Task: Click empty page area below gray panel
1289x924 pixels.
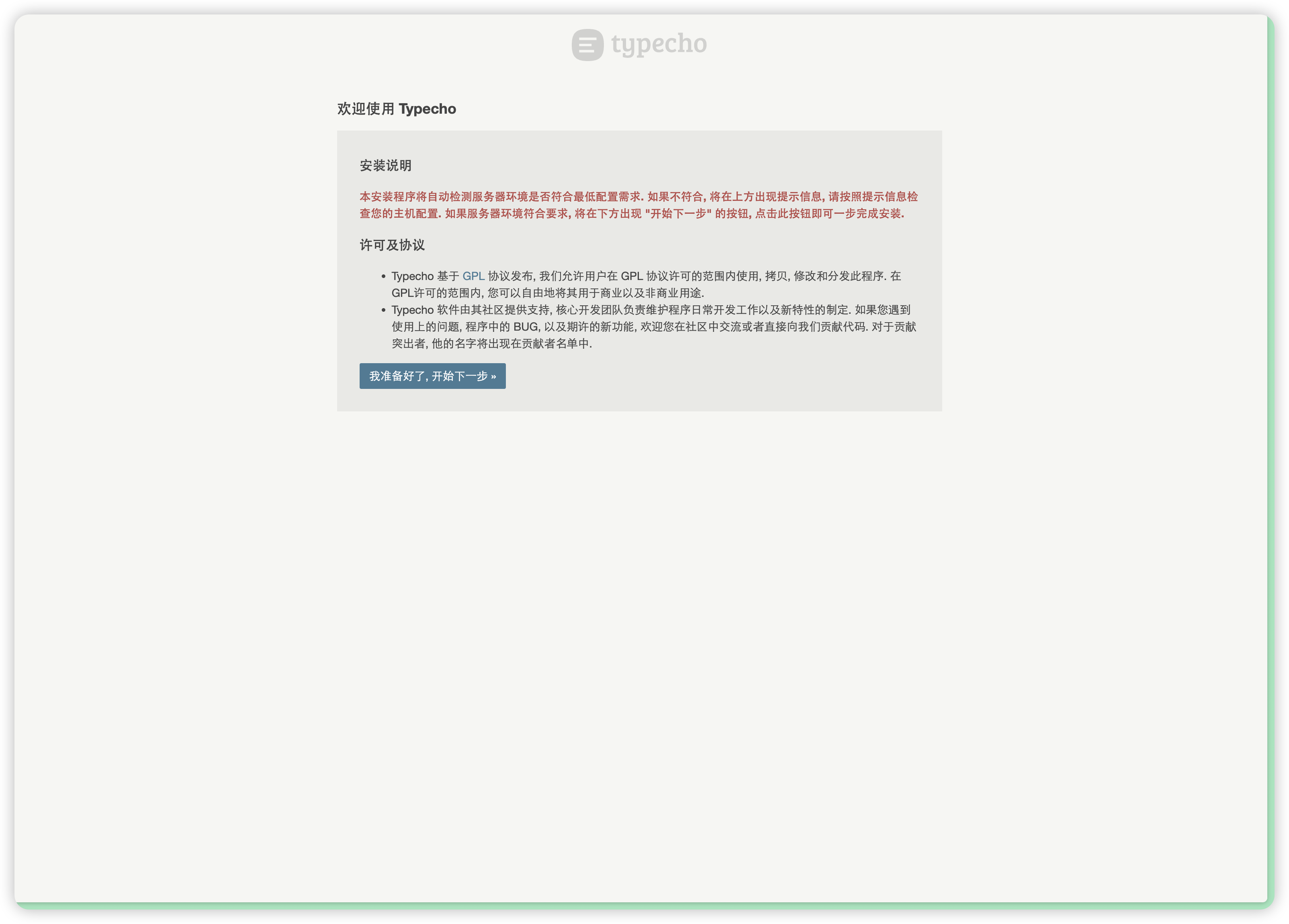Action: pos(639,625)
